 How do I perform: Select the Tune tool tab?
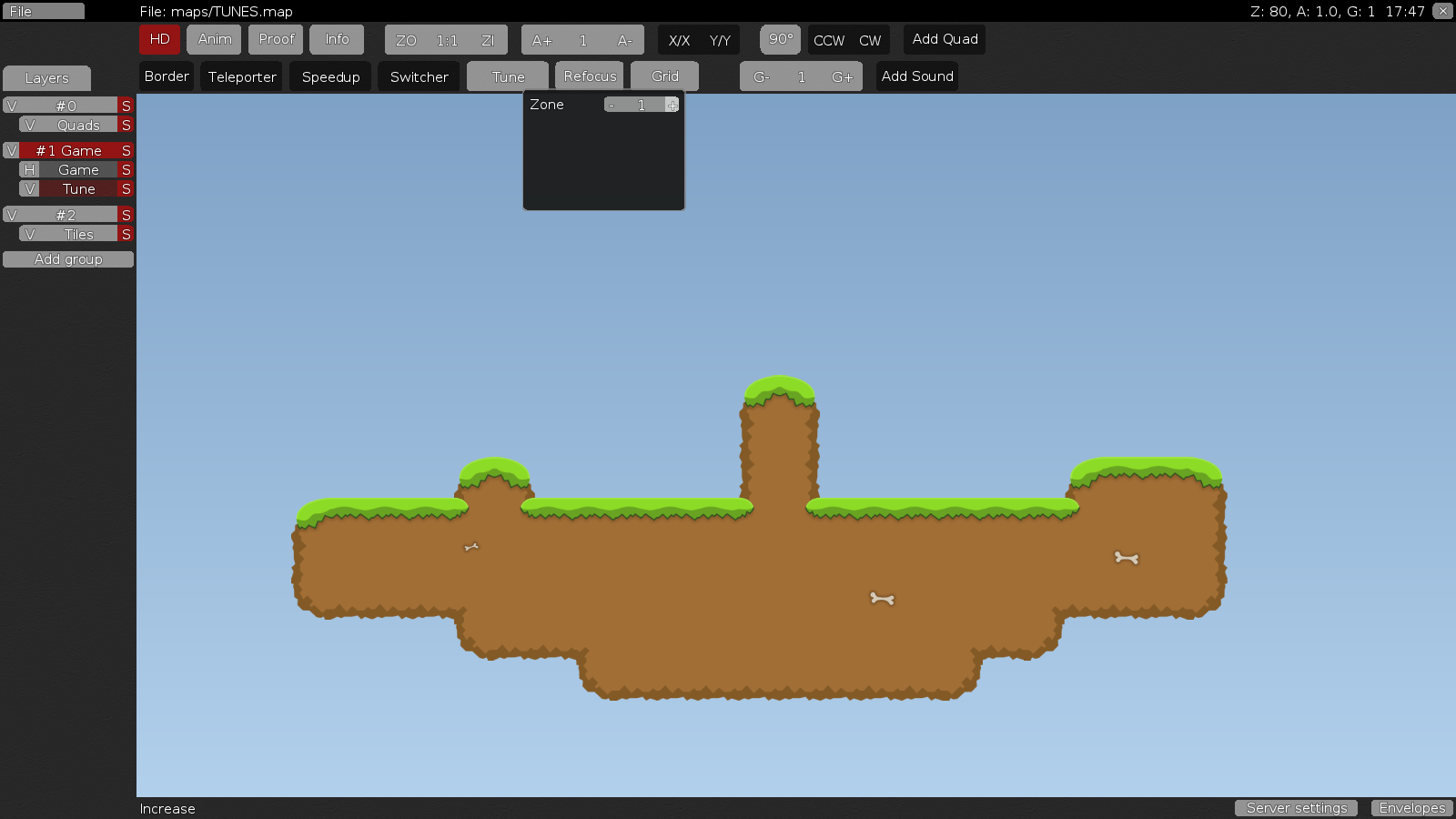tap(507, 76)
